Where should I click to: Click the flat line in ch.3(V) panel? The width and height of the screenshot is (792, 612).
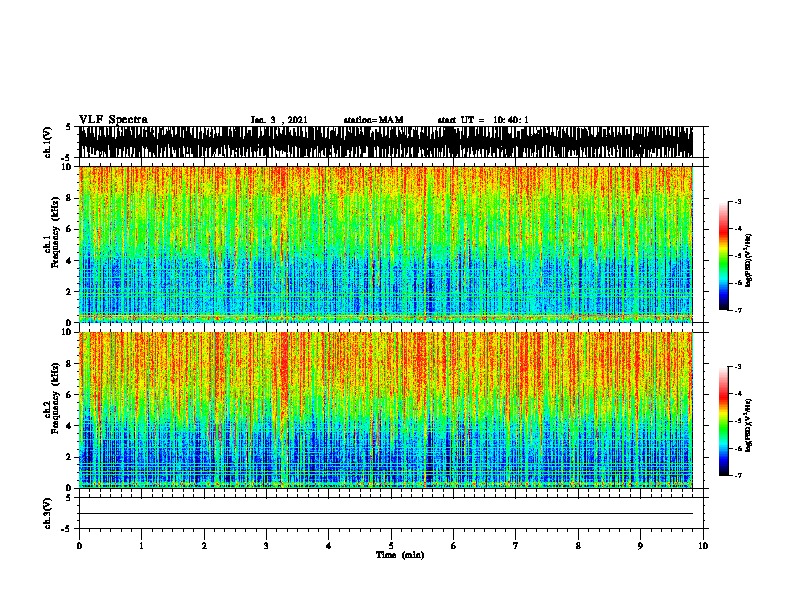coord(386,514)
